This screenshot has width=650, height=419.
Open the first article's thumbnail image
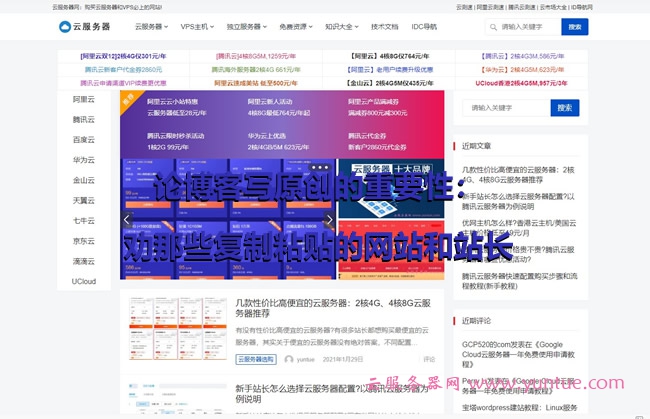171,330
